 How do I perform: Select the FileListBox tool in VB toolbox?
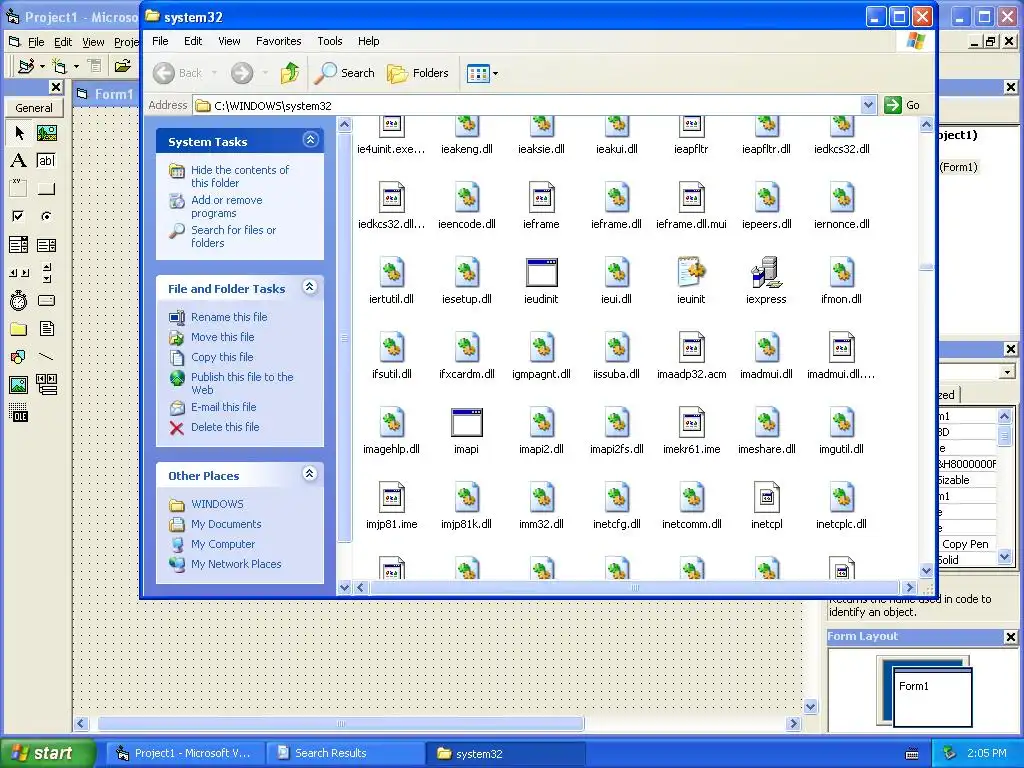(46, 328)
